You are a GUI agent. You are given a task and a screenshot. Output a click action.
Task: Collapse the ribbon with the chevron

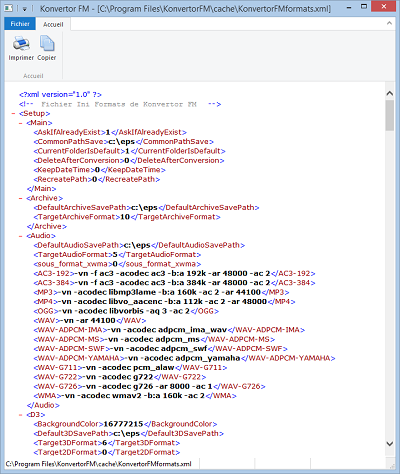(389, 23)
